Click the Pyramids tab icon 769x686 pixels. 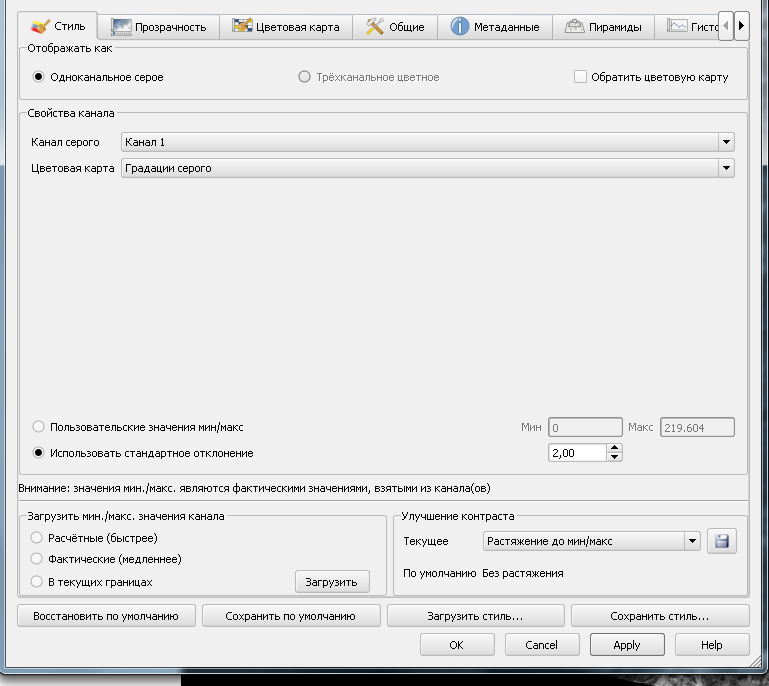[575, 27]
